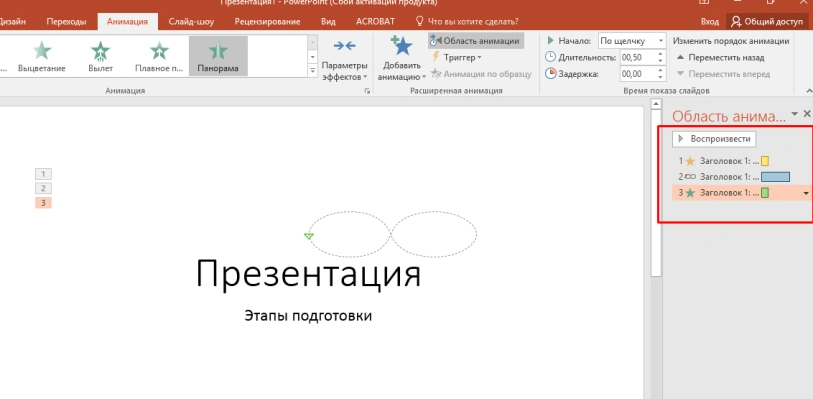813x399 pixels.
Task: Open the ACROBAT ribbon tab
Action: [x=375, y=22]
